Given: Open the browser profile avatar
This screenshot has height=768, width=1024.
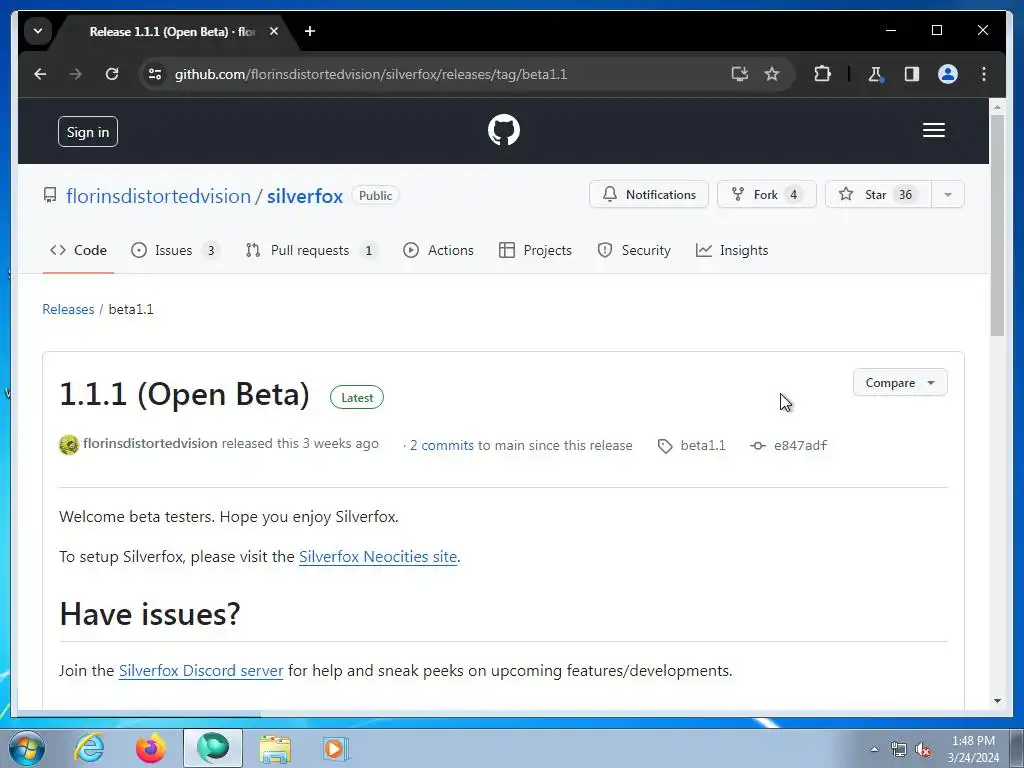Looking at the screenshot, I should (948, 74).
